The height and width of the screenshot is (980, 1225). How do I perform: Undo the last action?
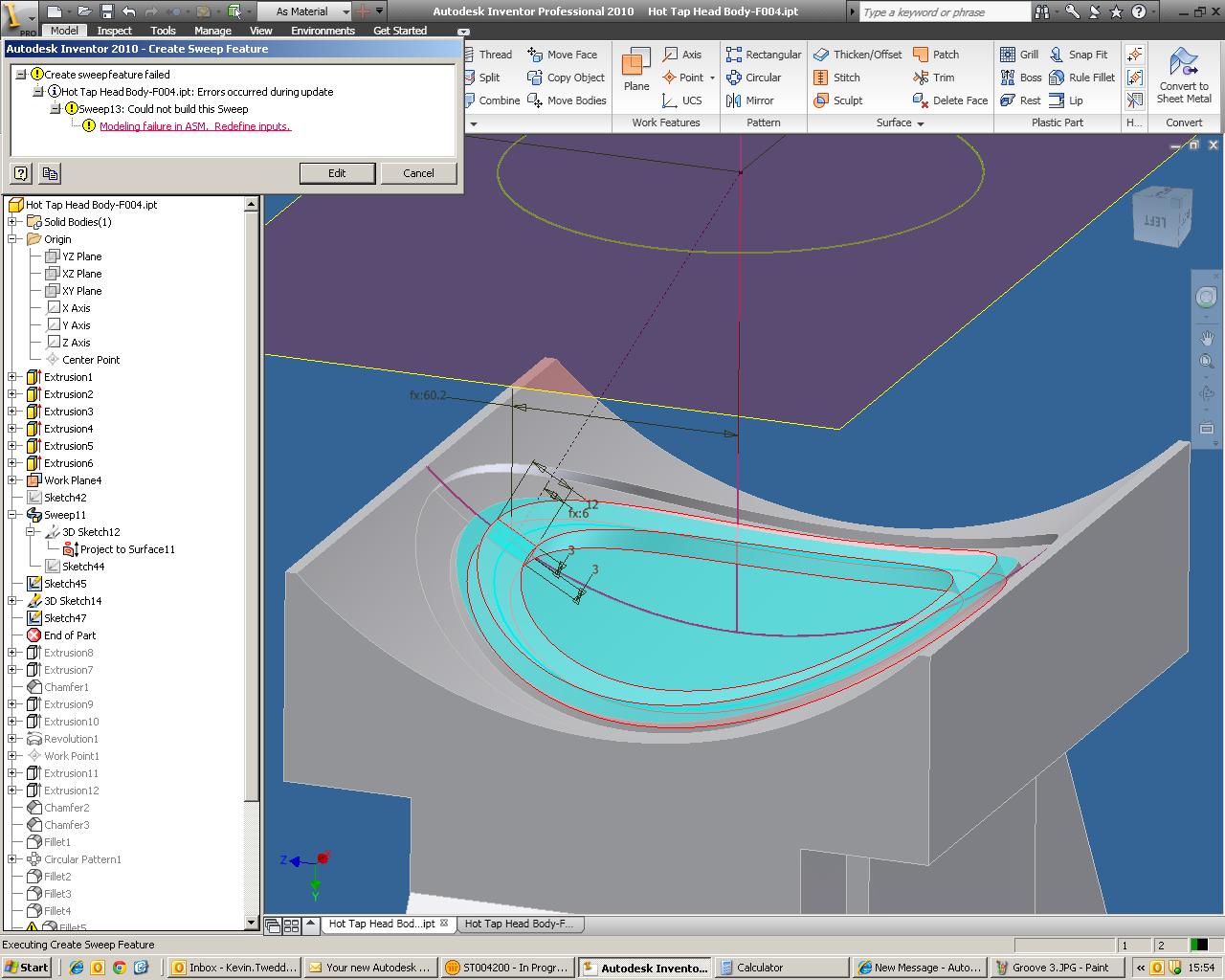tap(129, 11)
